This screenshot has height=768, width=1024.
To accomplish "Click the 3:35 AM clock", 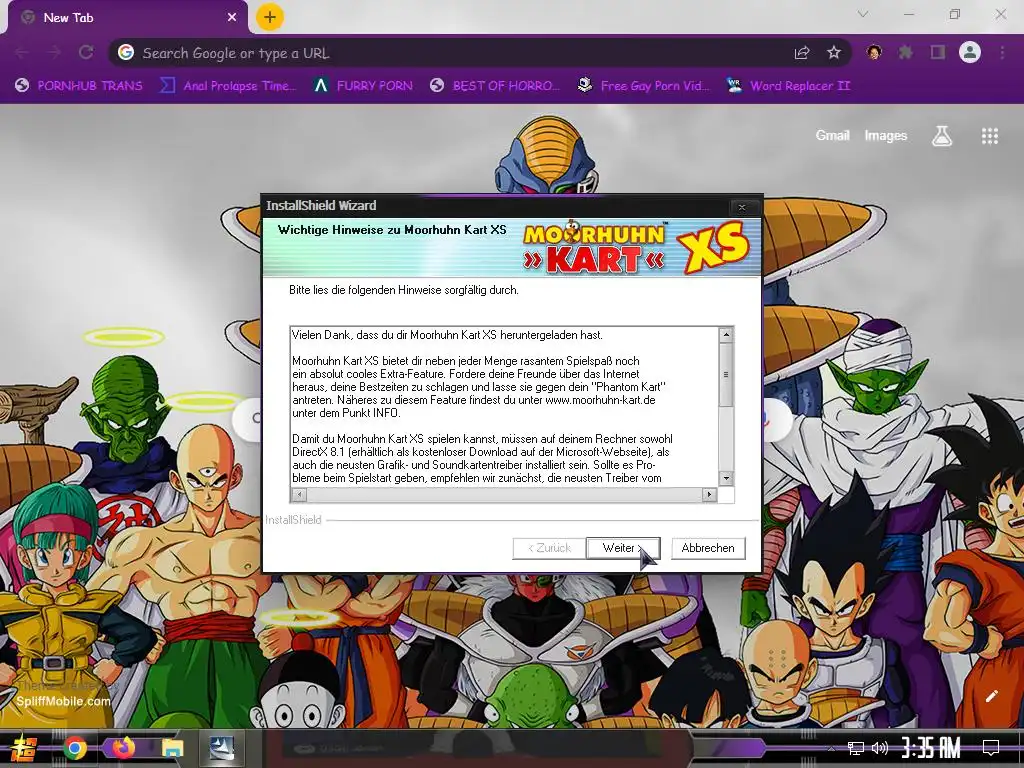I will pyautogui.click(x=931, y=748).
